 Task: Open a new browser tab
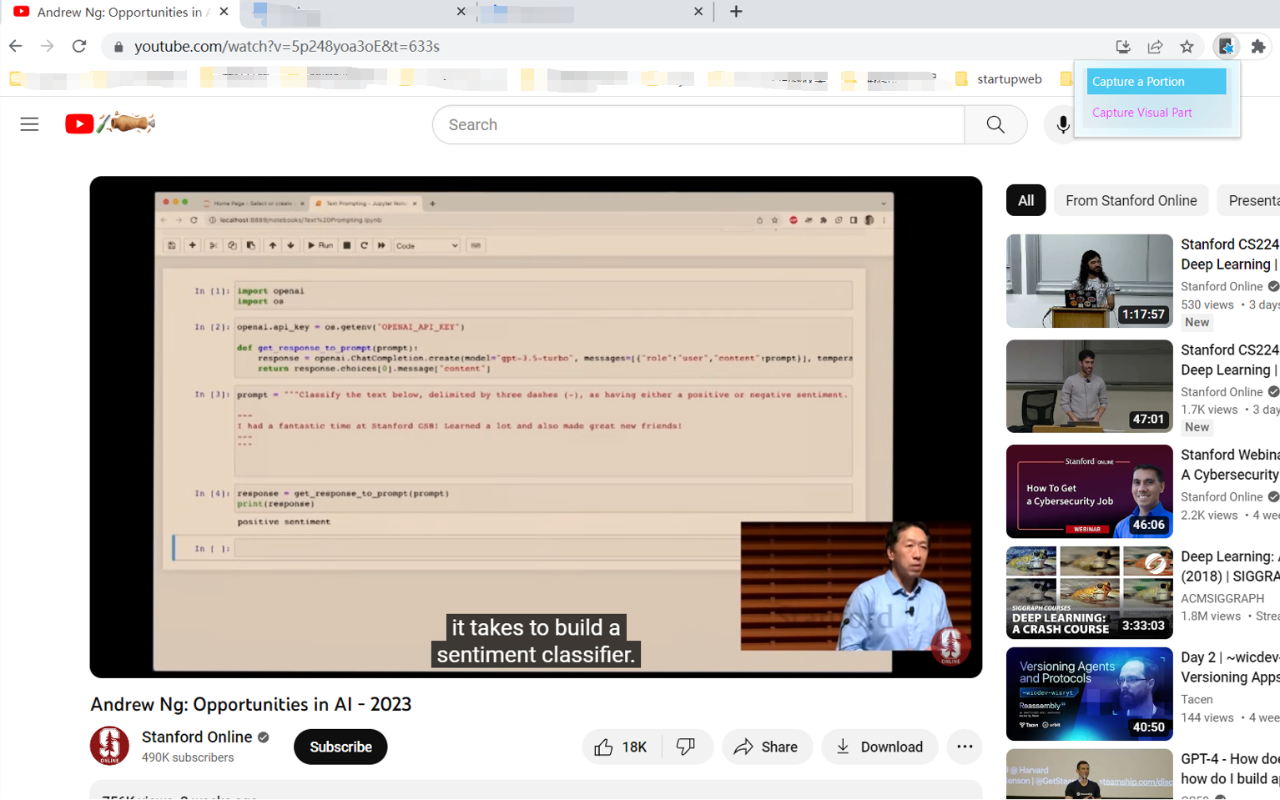coord(736,12)
